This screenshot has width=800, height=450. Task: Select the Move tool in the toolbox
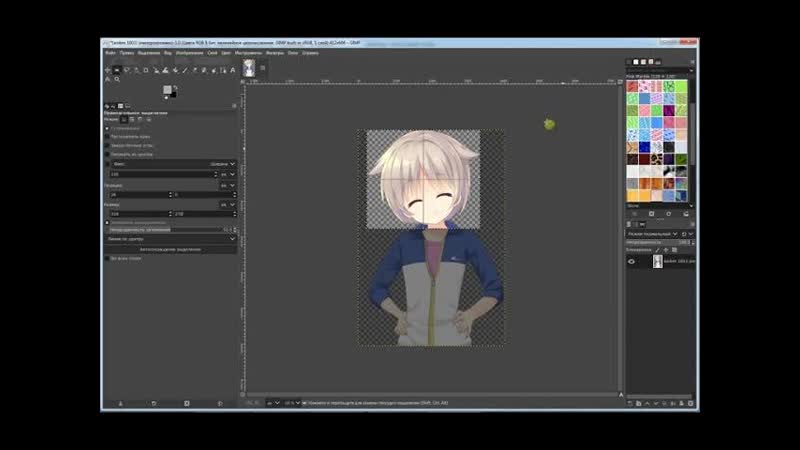[x=107, y=70]
